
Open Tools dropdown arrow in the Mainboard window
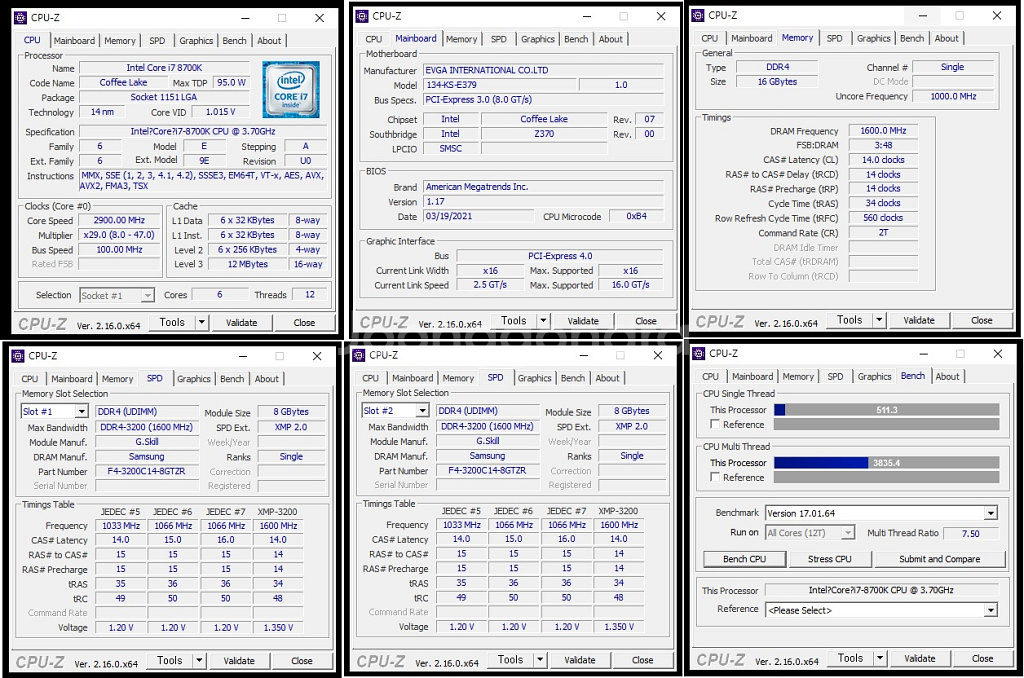click(x=543, y=321)
